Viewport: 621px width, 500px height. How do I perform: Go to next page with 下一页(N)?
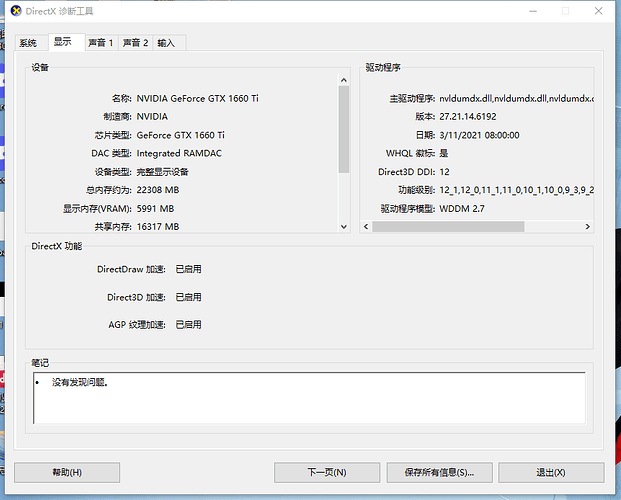click(x=327, y=472)
